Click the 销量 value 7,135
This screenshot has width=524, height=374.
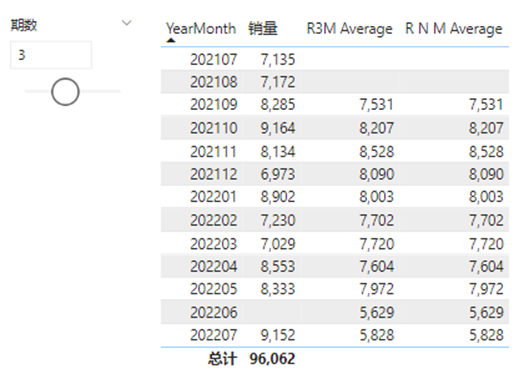point(278,59)
